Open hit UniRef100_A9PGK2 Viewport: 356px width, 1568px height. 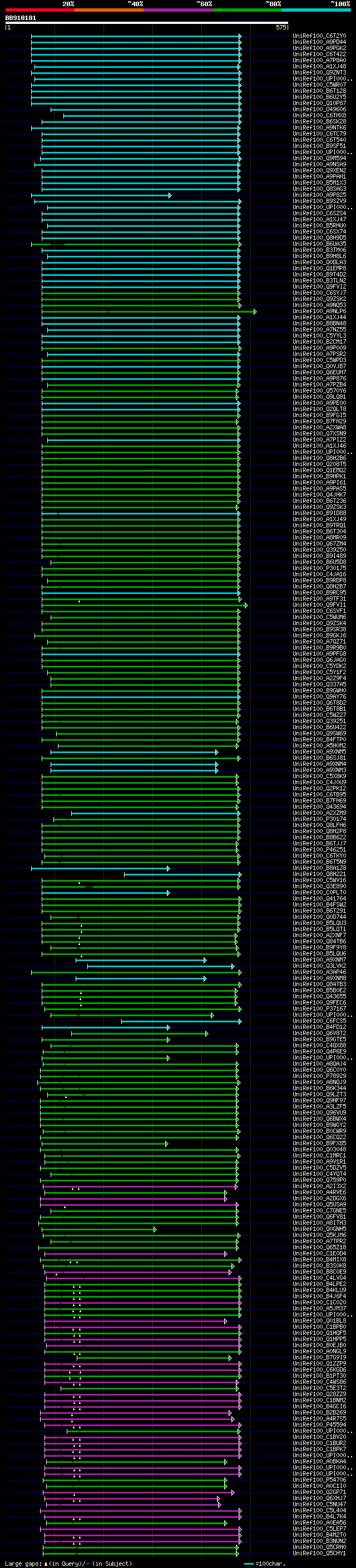coord(319,48)
